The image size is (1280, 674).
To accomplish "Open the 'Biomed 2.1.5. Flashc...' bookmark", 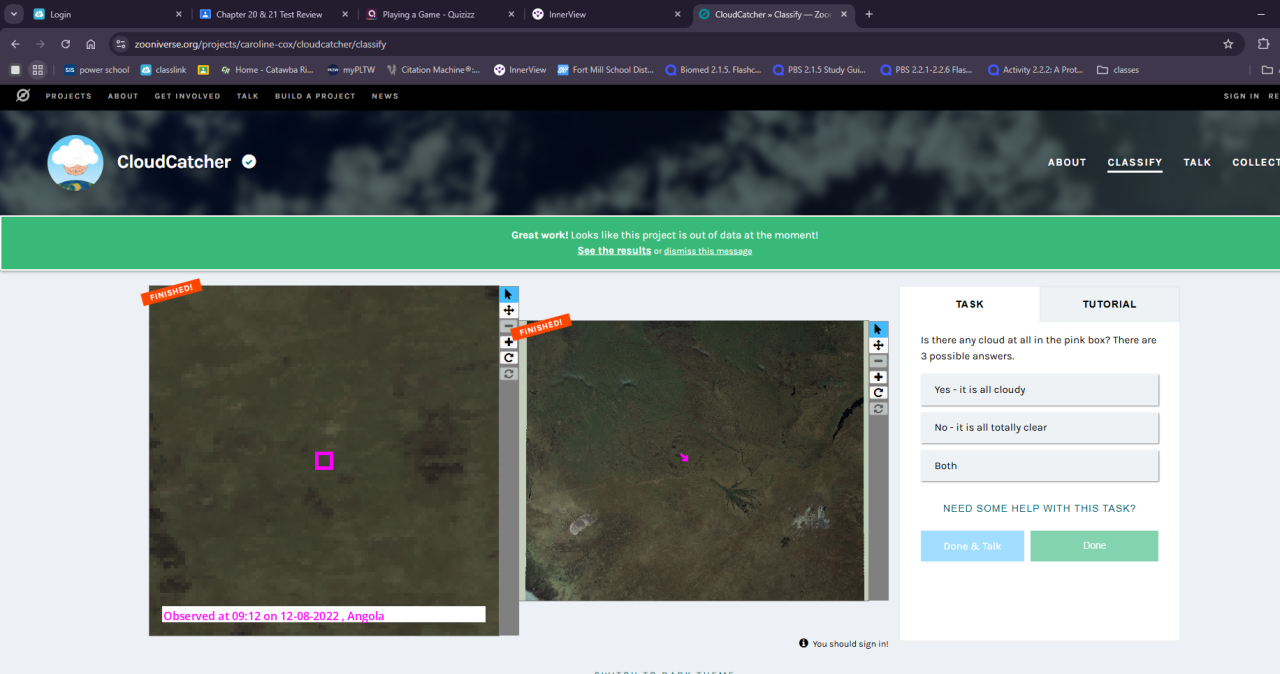I will tap(712, 70).
